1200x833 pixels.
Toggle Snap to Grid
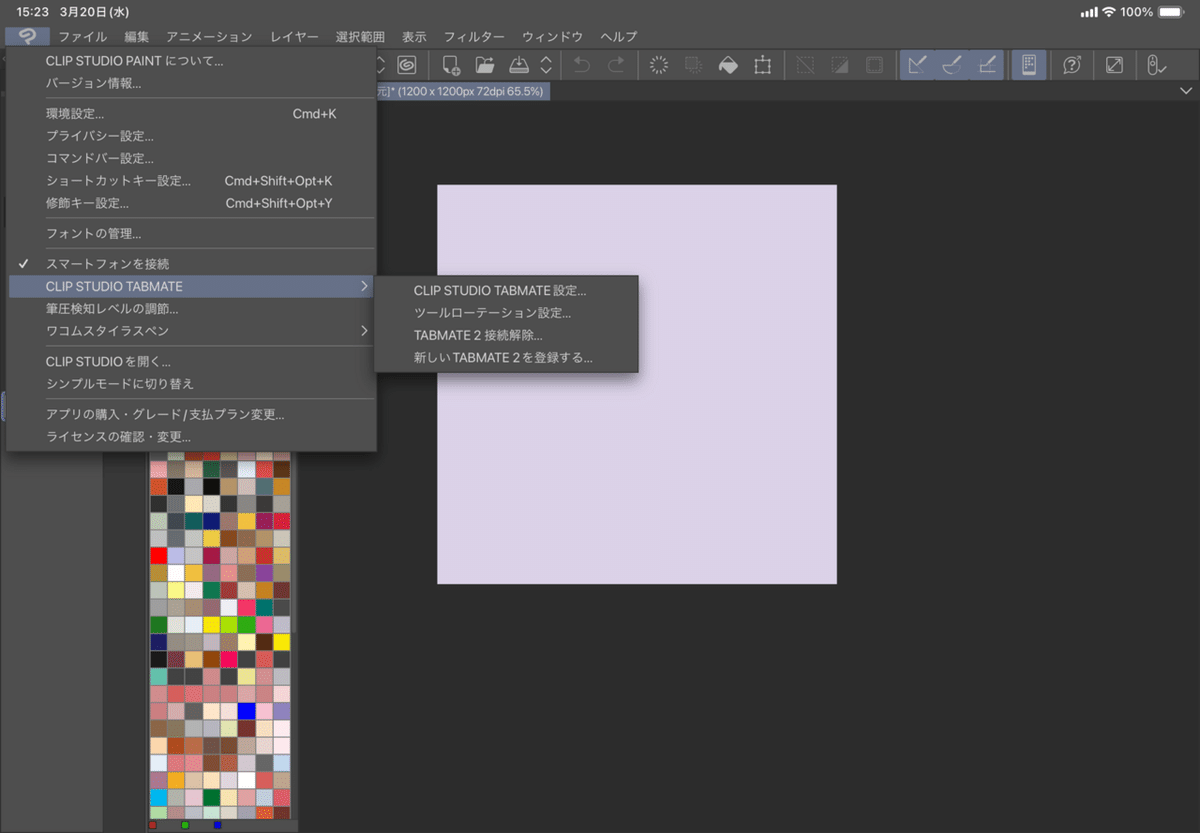986,65
